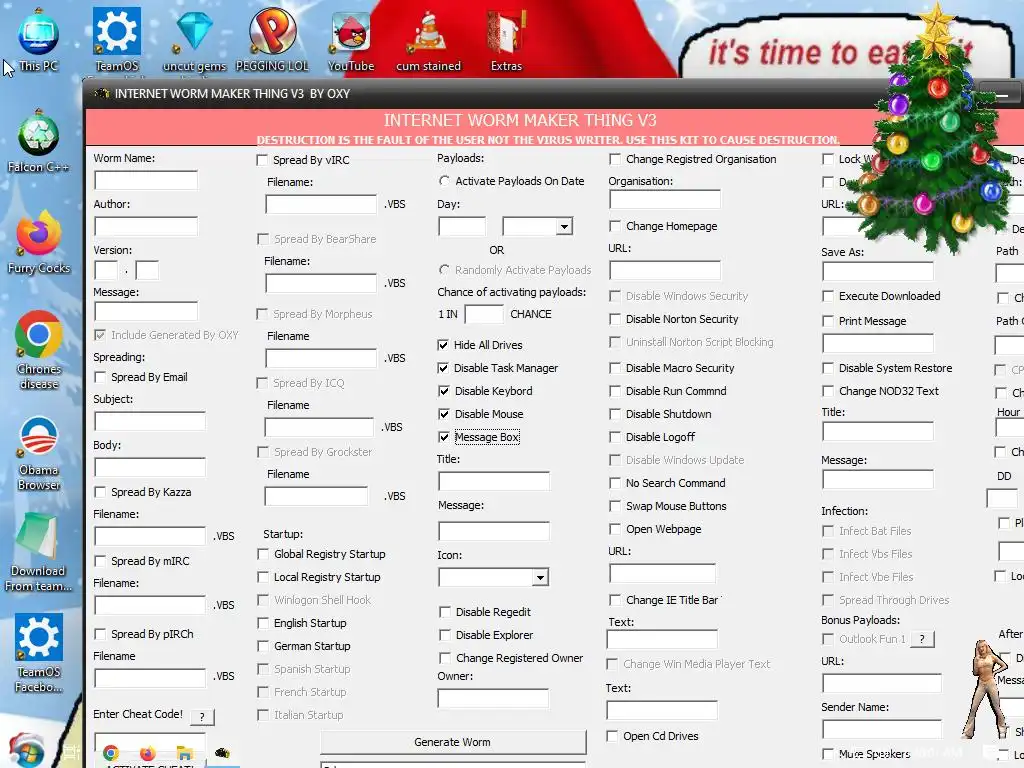Click Firefox icon in the taskbar

pyautogui.click(x=148, y=753)
